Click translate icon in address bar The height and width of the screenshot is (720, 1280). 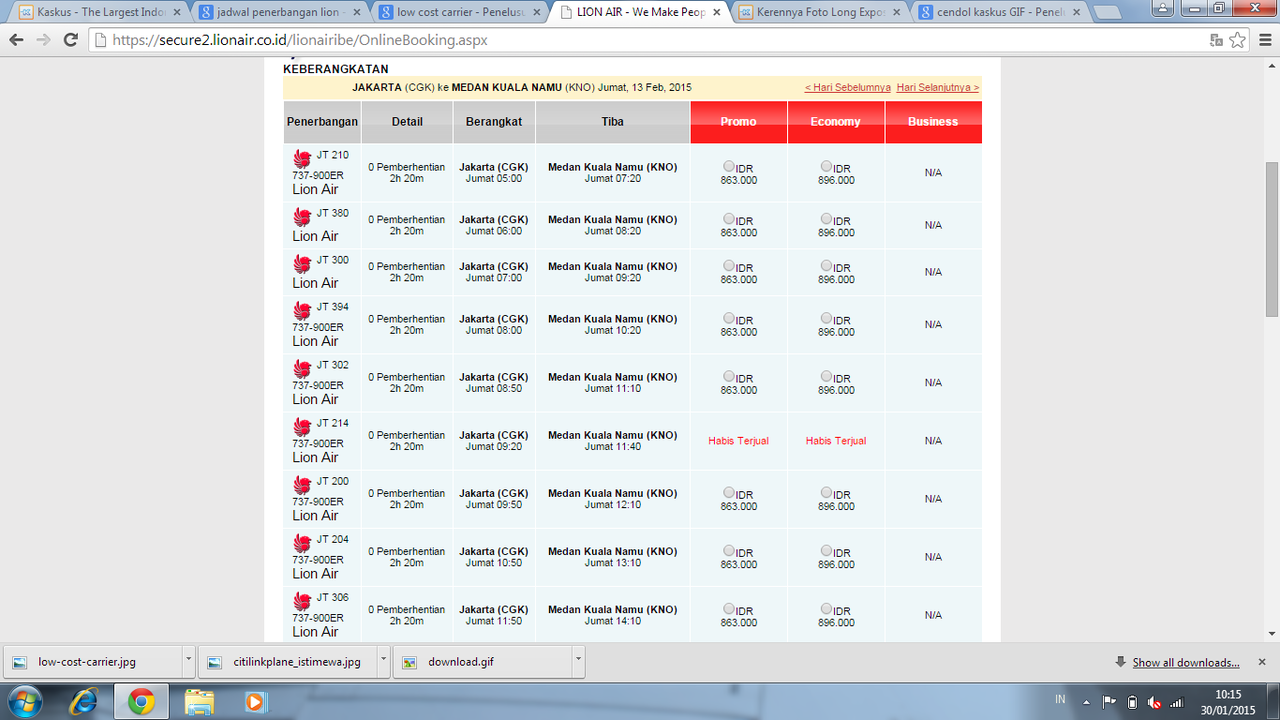point(1216,40)
